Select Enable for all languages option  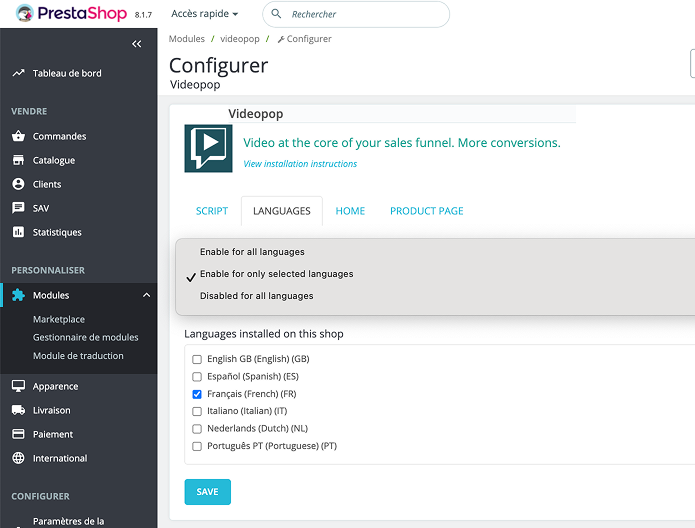[252, 252]
